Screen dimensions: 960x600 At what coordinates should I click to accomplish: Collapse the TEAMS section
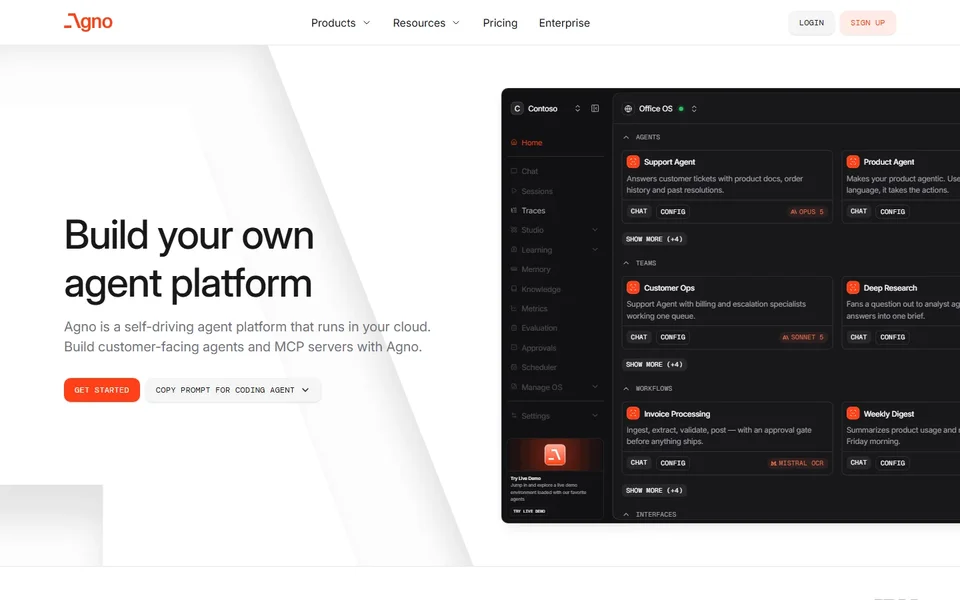click(x=626, y=263)
